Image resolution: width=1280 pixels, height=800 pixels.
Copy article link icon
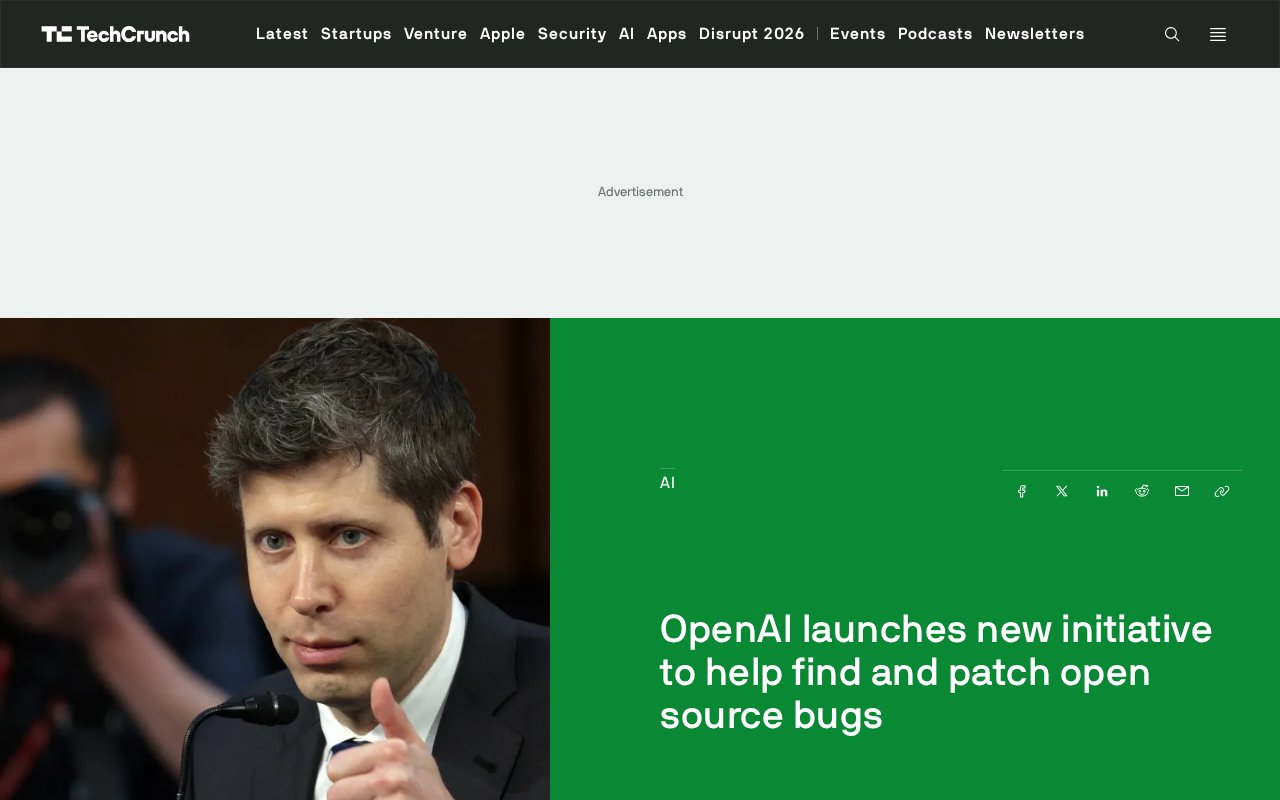[x=1222, y=491]
